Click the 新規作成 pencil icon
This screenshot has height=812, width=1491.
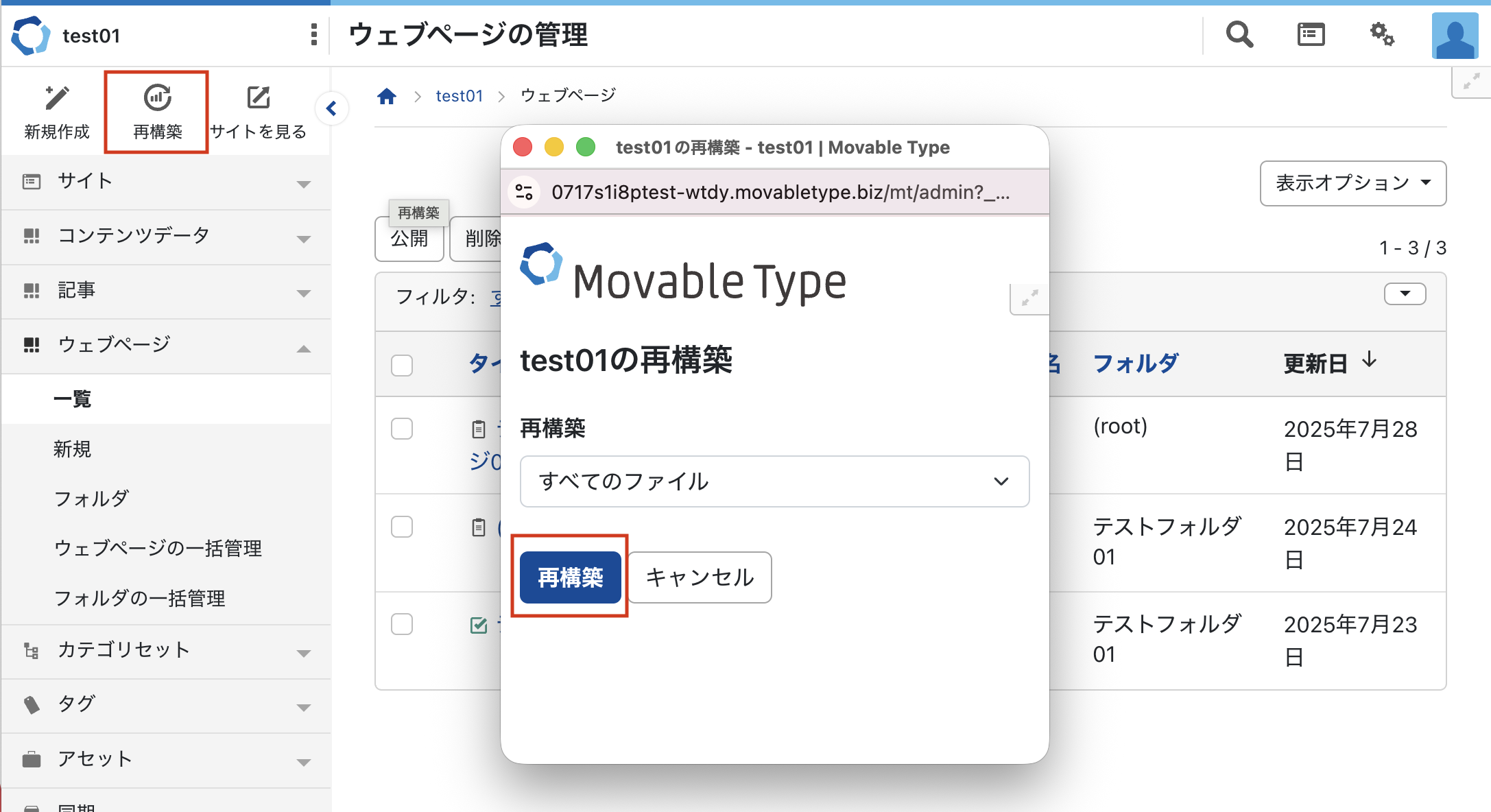click(x=57, y=98)
